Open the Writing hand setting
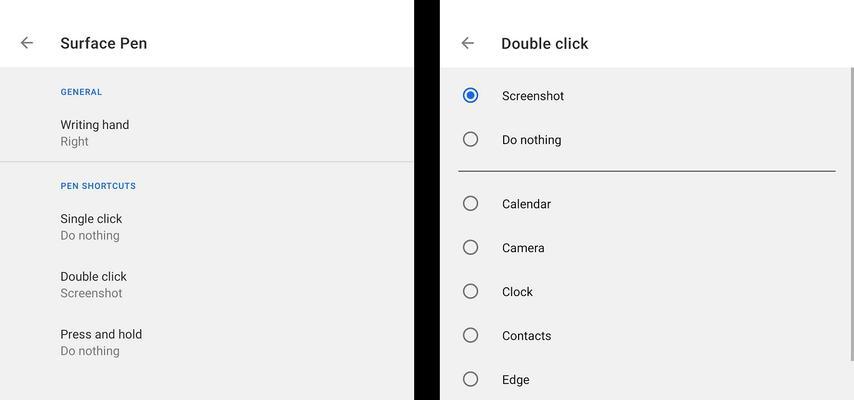This screenshot has height=400, width=854. [x=206, y=133]
